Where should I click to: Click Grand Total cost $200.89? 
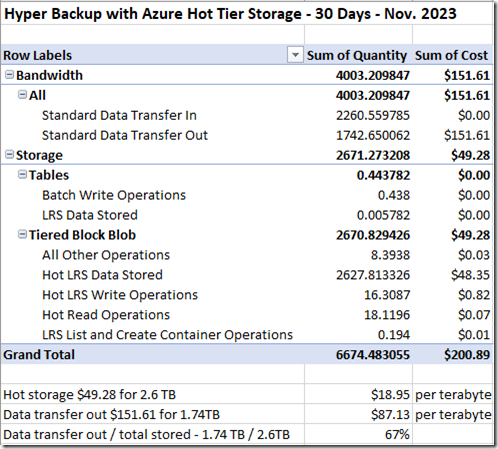click(x=467, y=355)
